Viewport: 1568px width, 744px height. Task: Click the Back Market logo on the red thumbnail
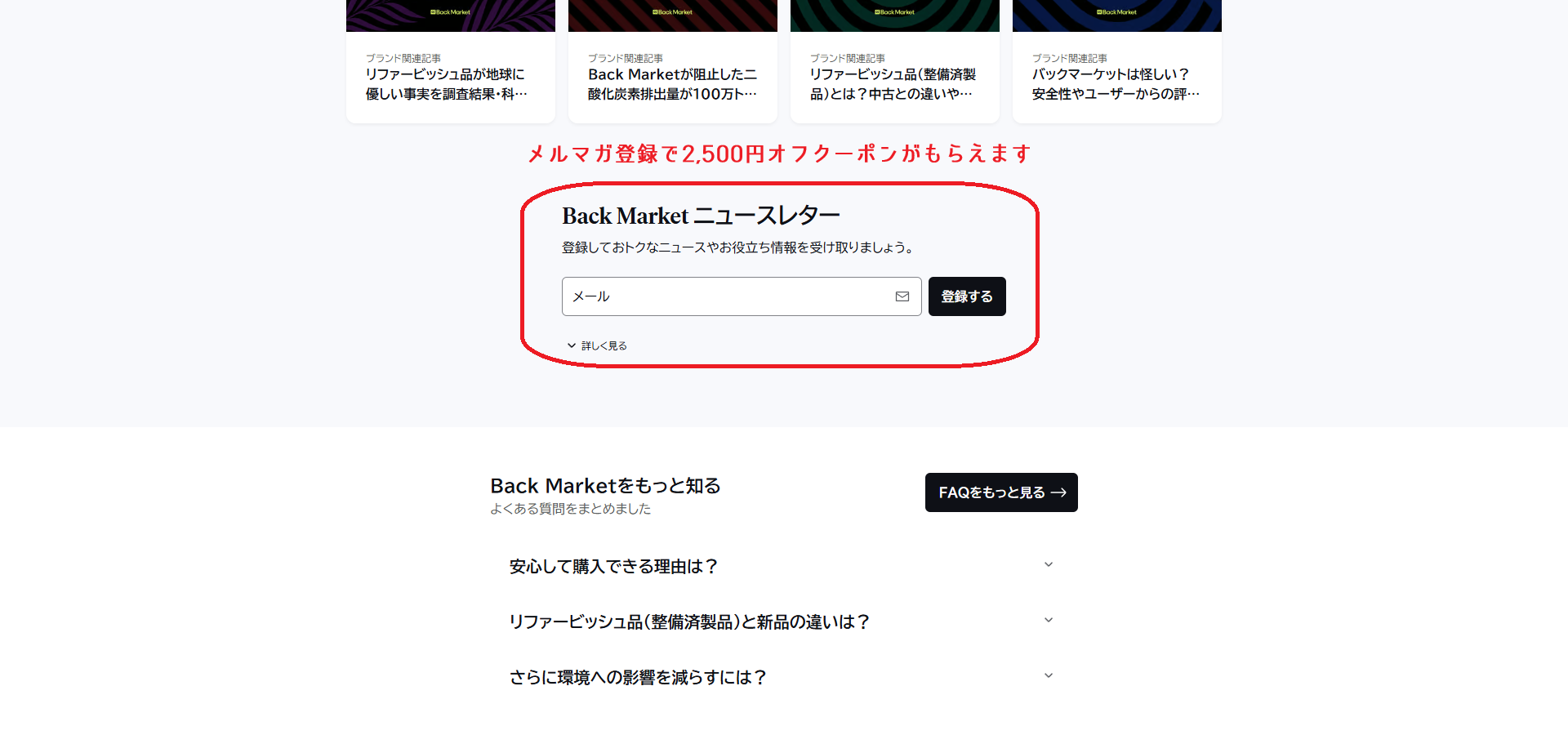coord(673,12)
